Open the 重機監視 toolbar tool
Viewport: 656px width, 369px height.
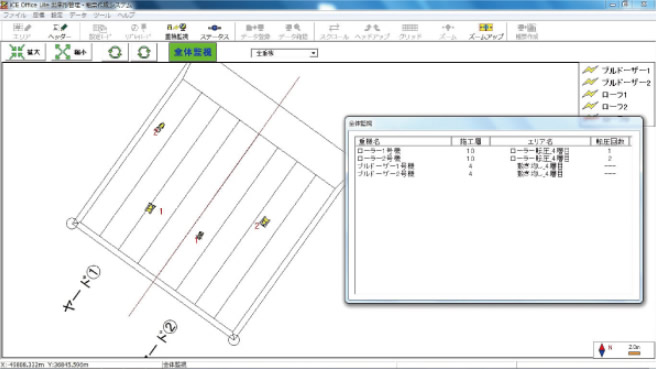point(176,31)
